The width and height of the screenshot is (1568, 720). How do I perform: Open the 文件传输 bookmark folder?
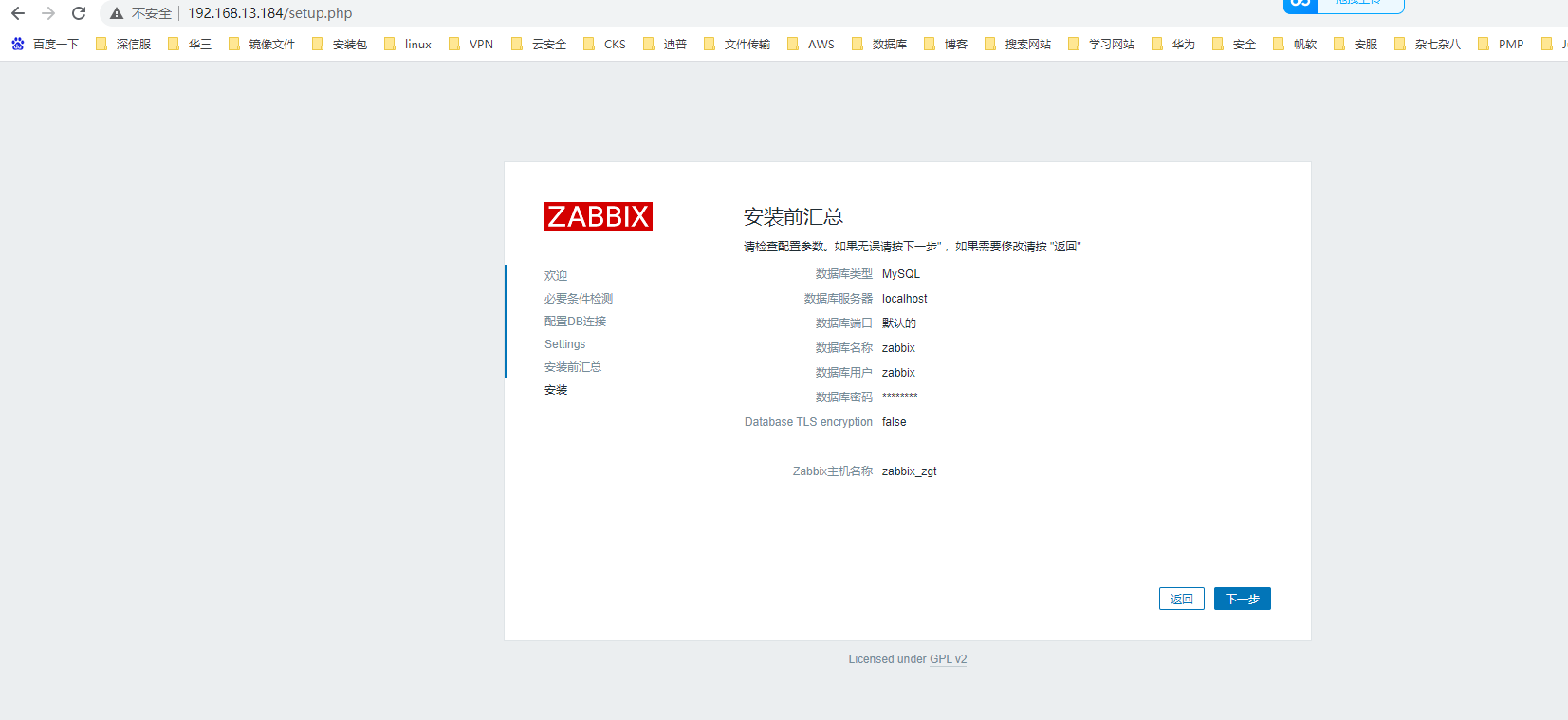[x=737, y=44]
